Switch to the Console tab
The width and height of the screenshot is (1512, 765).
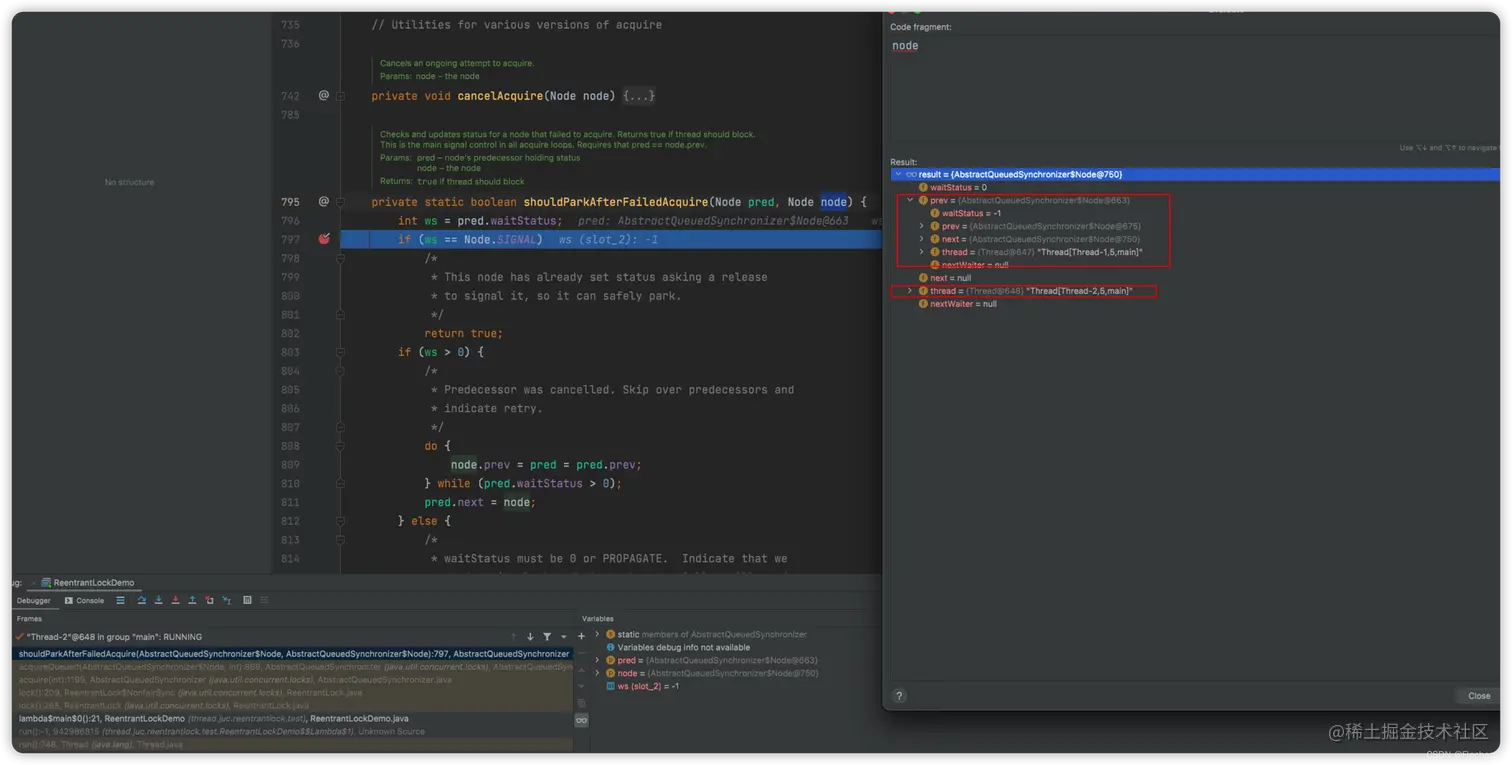click(84, 600)
